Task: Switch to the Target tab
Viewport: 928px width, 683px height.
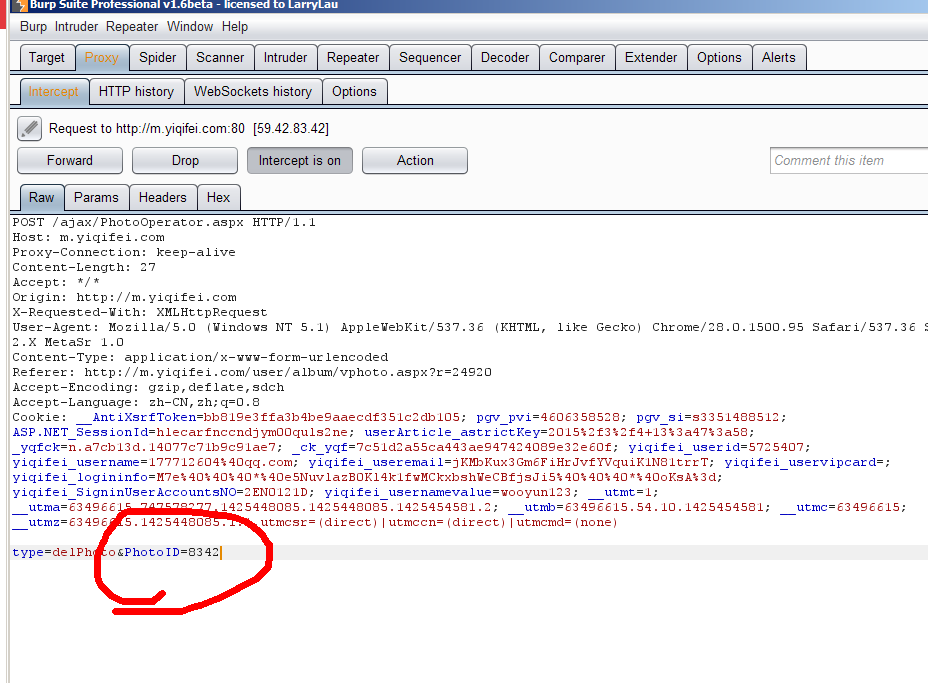Action: [x=47, y=57]
